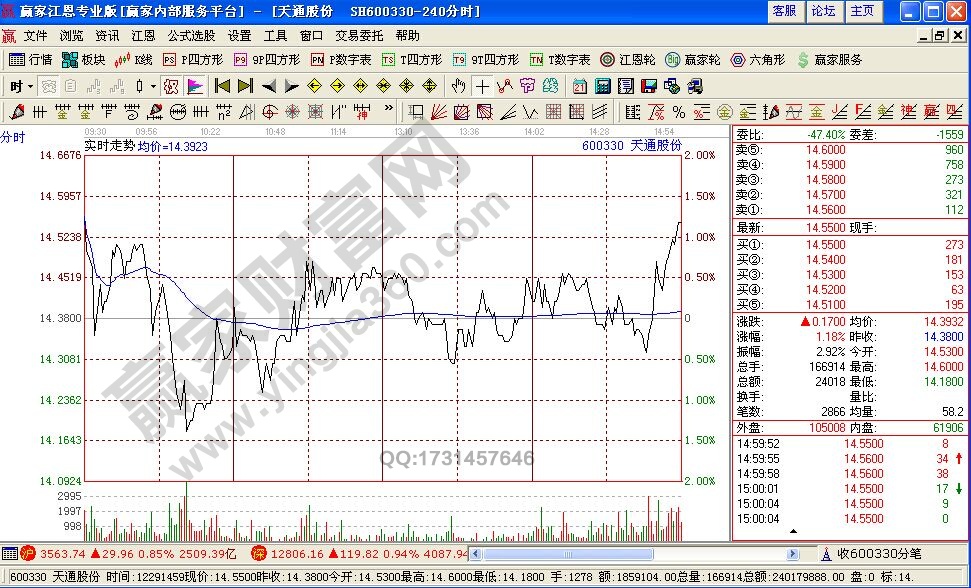Screen dimensions: 971x588
Task: Open the candlestick style dropdown arrow
Action: [154, 86]
